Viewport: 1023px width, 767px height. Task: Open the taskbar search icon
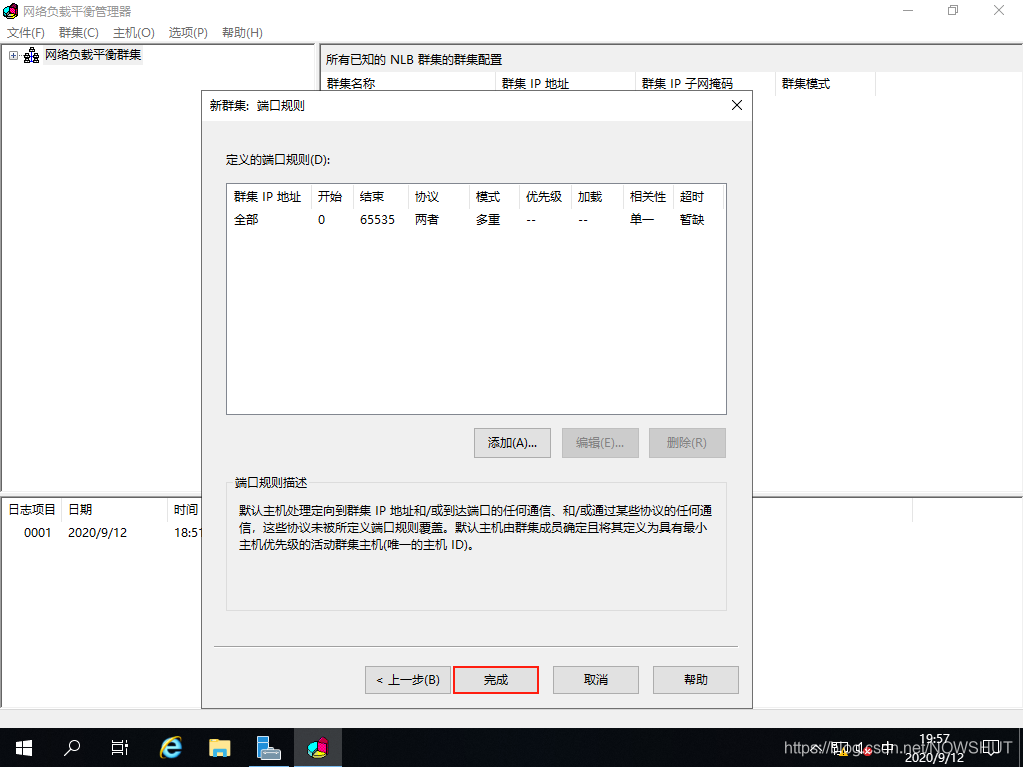pyautogui.click(x=72, y=746)
